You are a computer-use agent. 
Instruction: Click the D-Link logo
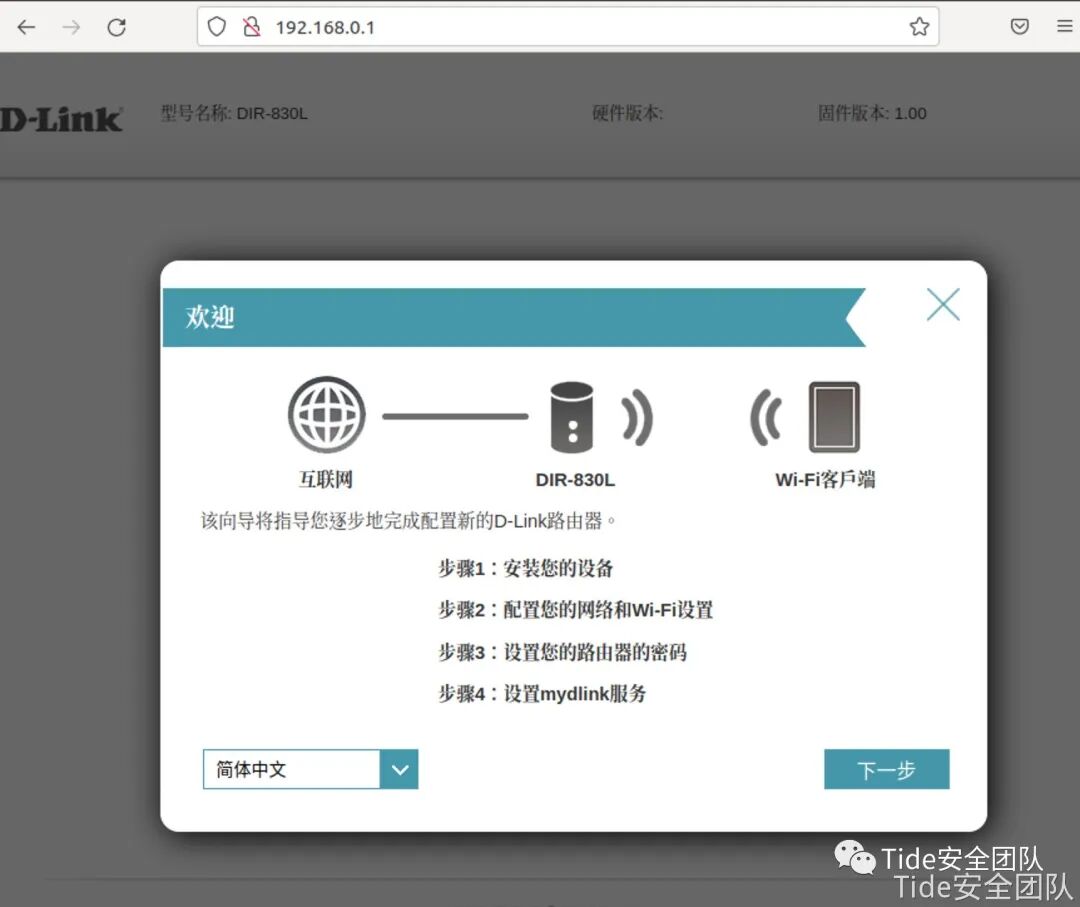pyautogui.click(x=61, y=120)
